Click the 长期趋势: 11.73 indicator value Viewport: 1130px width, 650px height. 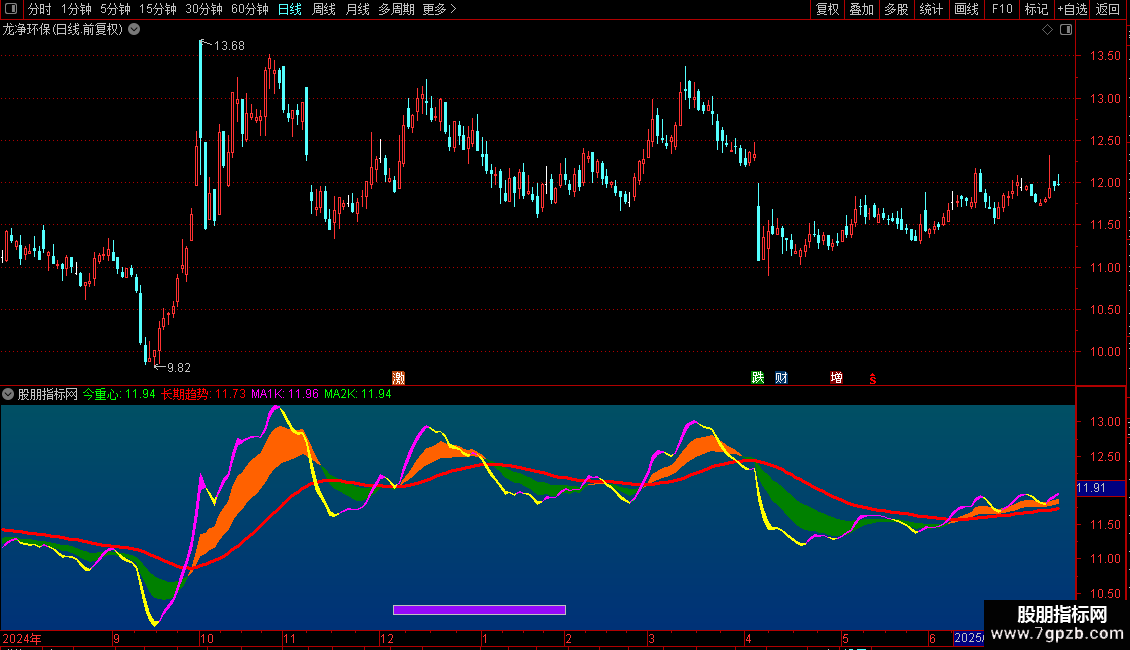(203, 394)
